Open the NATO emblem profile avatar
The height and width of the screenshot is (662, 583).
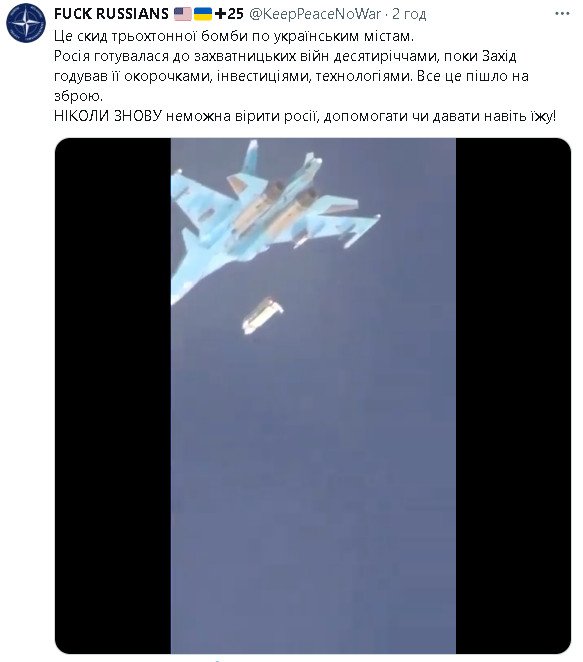tap(26, 23)
